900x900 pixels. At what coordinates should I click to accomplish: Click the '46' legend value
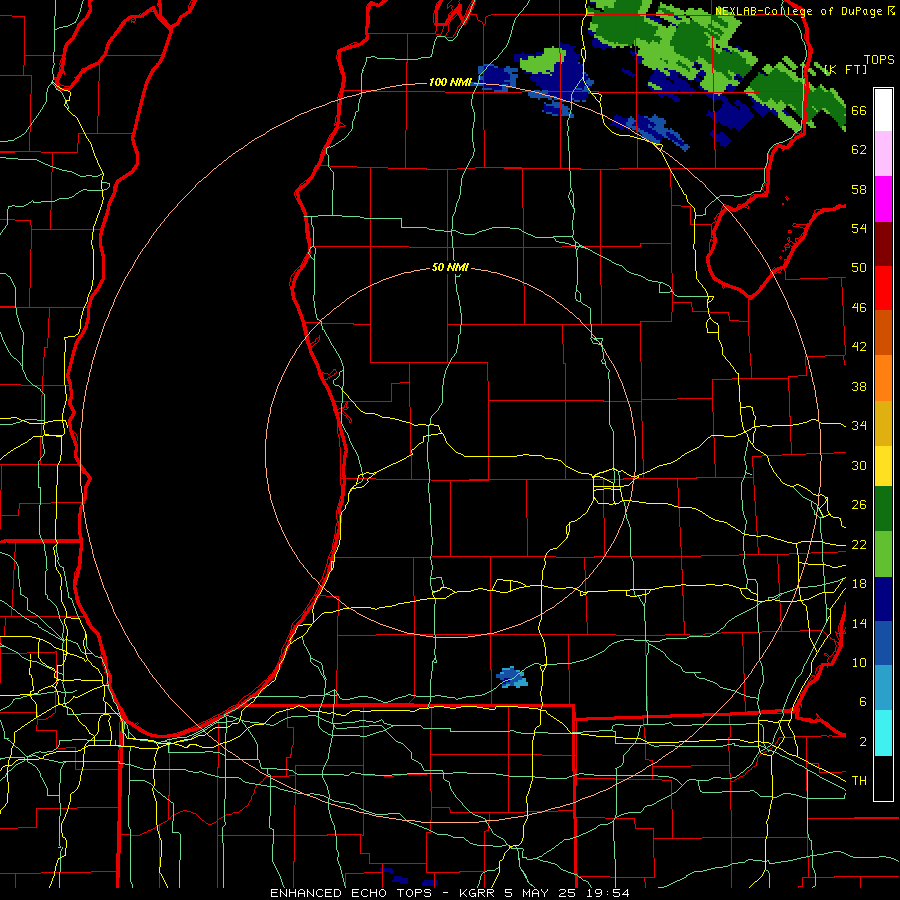859,308
